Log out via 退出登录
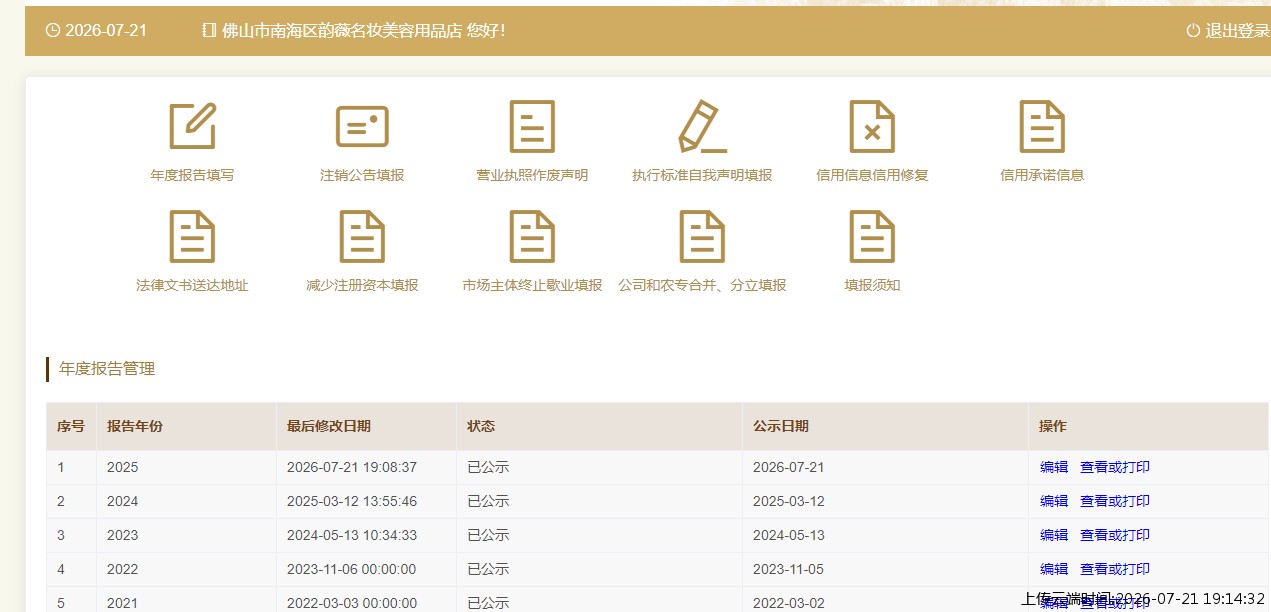The width and height of the screenshot is (1271, 612). click(x=1228, y=31)
